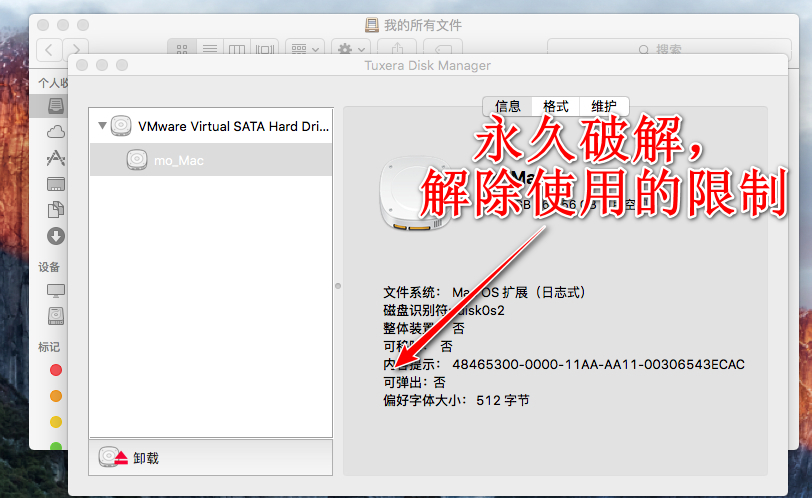Switch to the 格式 tab

(556, 106)
